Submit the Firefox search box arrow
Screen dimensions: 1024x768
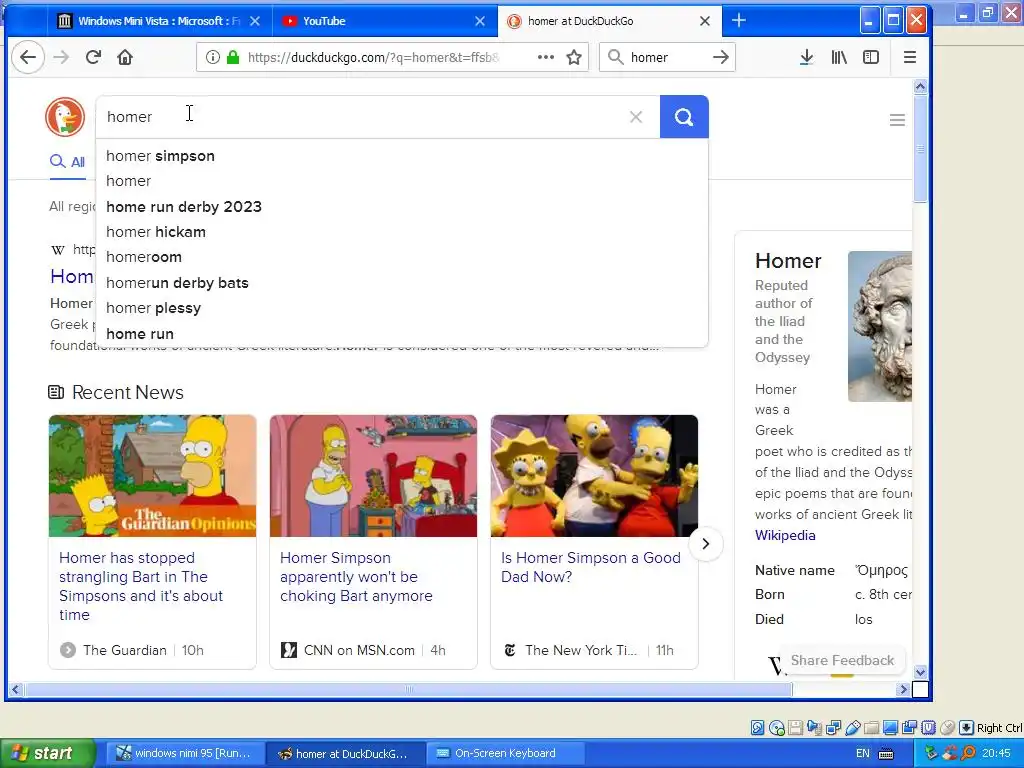720,57
